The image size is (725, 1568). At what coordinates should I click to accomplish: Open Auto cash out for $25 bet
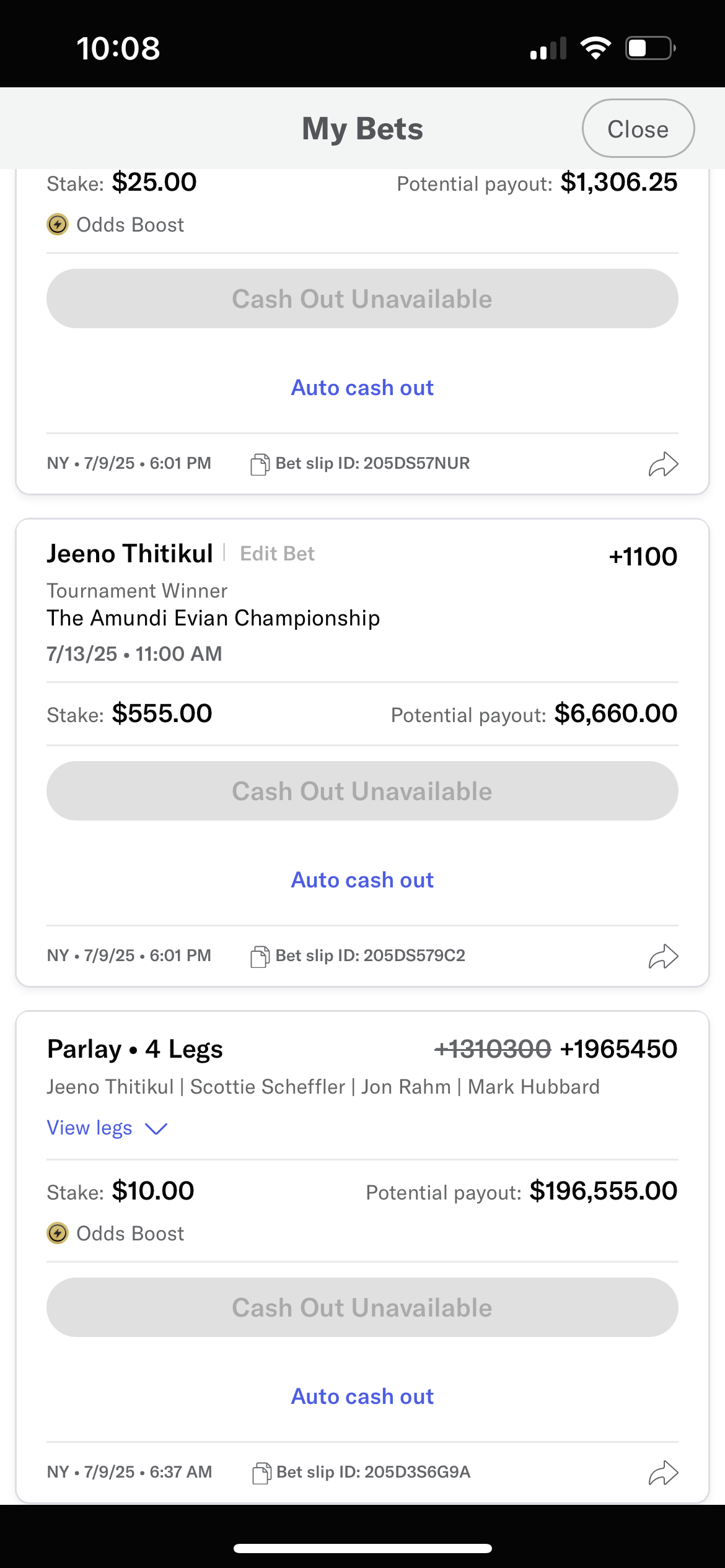tap(362, 388)
